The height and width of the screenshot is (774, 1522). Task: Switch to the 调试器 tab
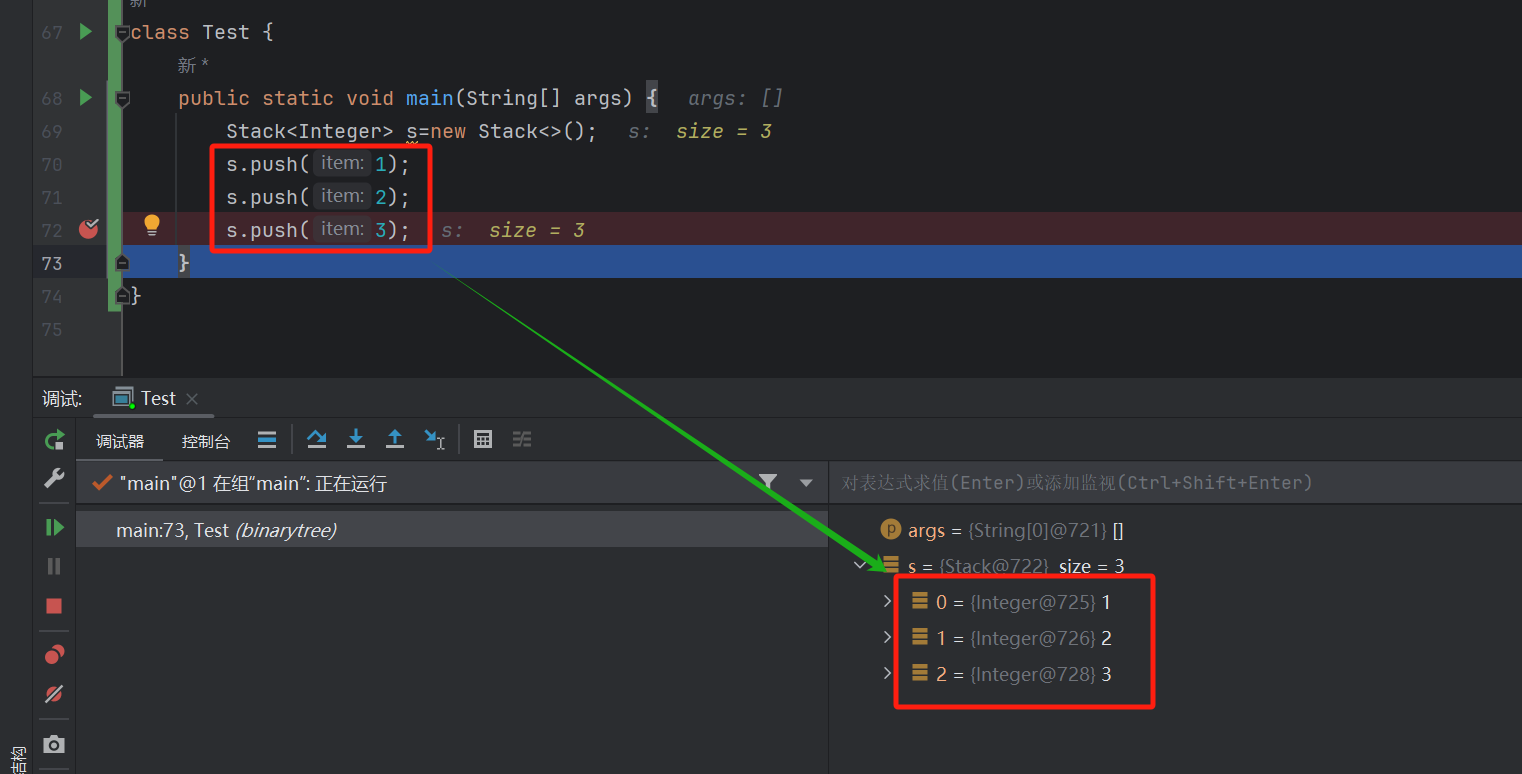click(120, 441)
